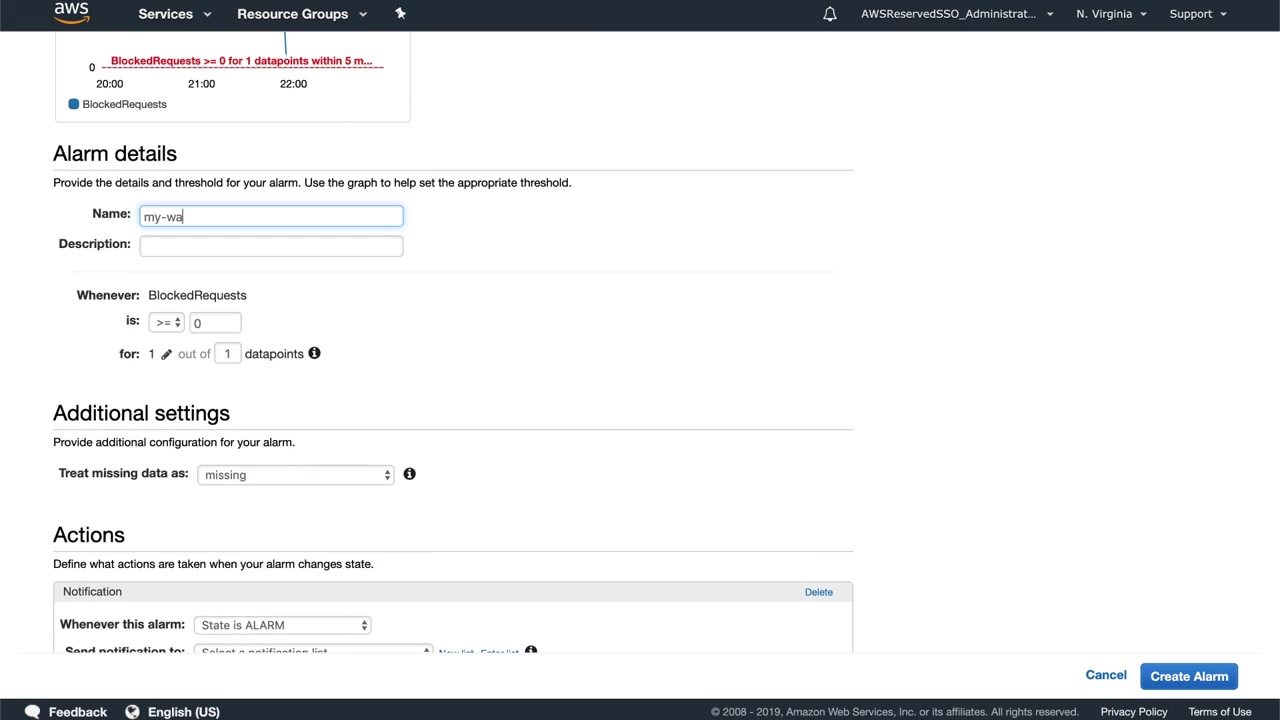Click the pencil edit icon beside datapoints
The height and width of the screenshot is (720, 1280).
[x=167, y=354]
